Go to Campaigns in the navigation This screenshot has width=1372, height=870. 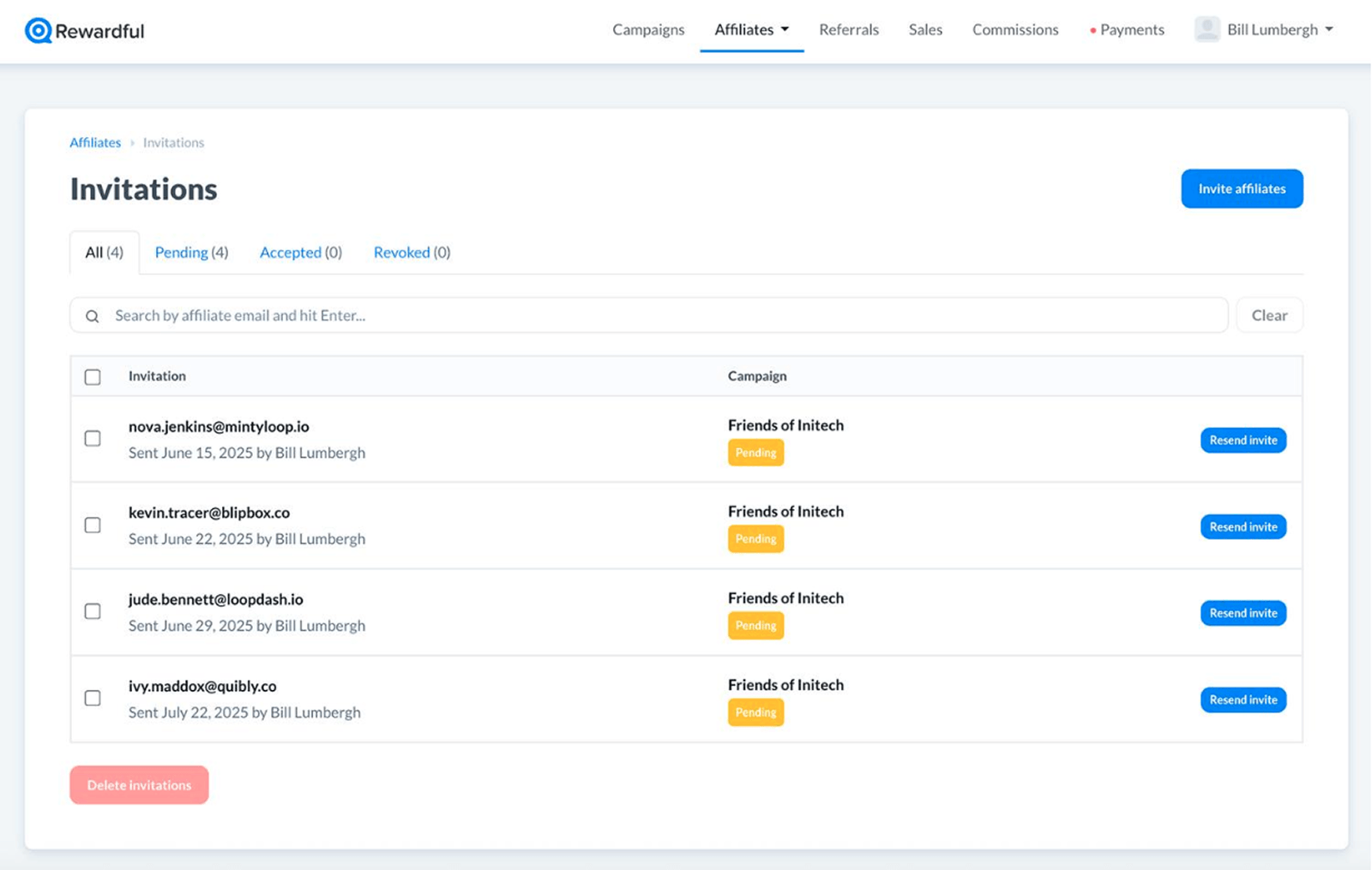(x=648, y=29)
